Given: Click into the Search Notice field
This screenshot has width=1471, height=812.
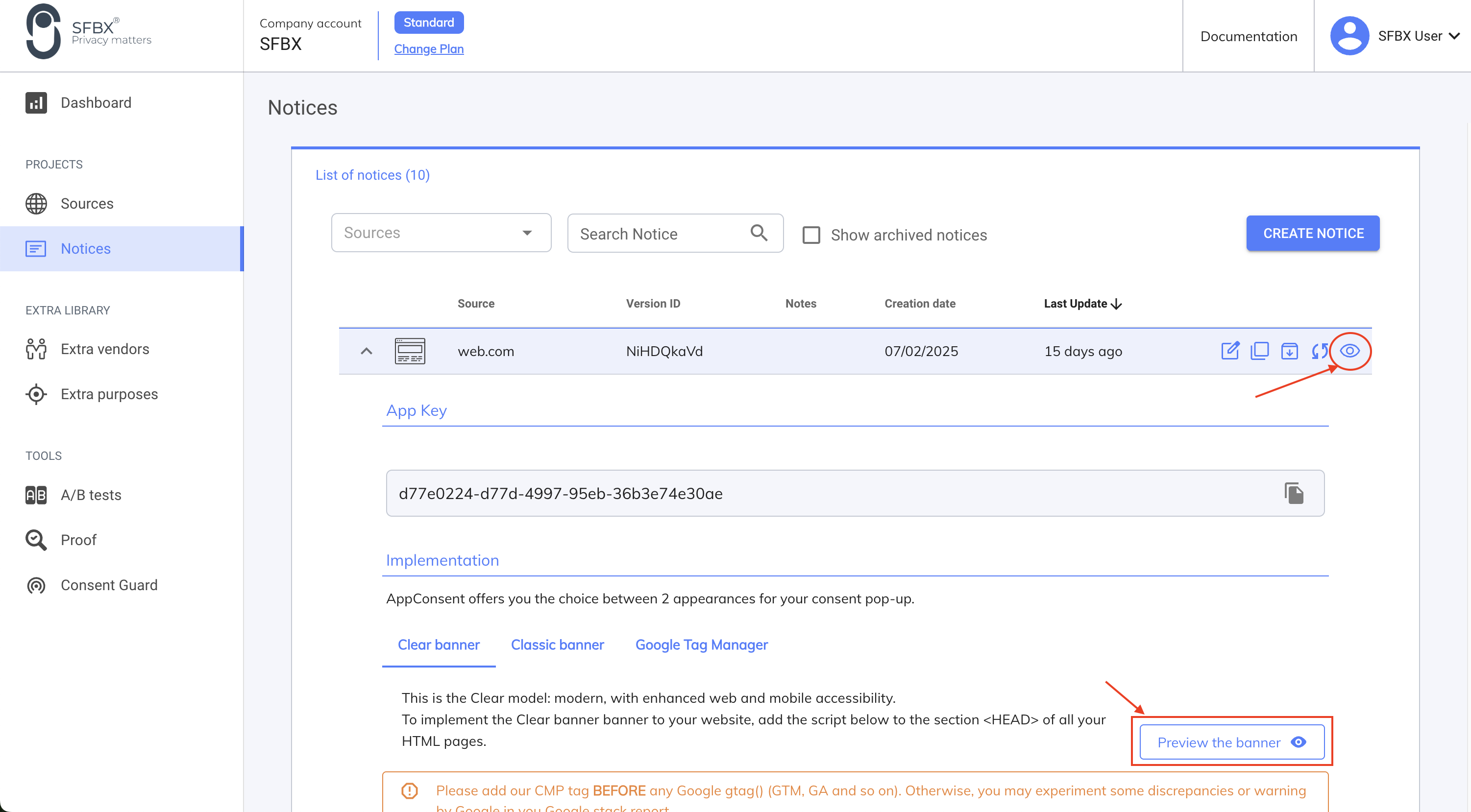Looking at the screenshot, I should (657, 234).
